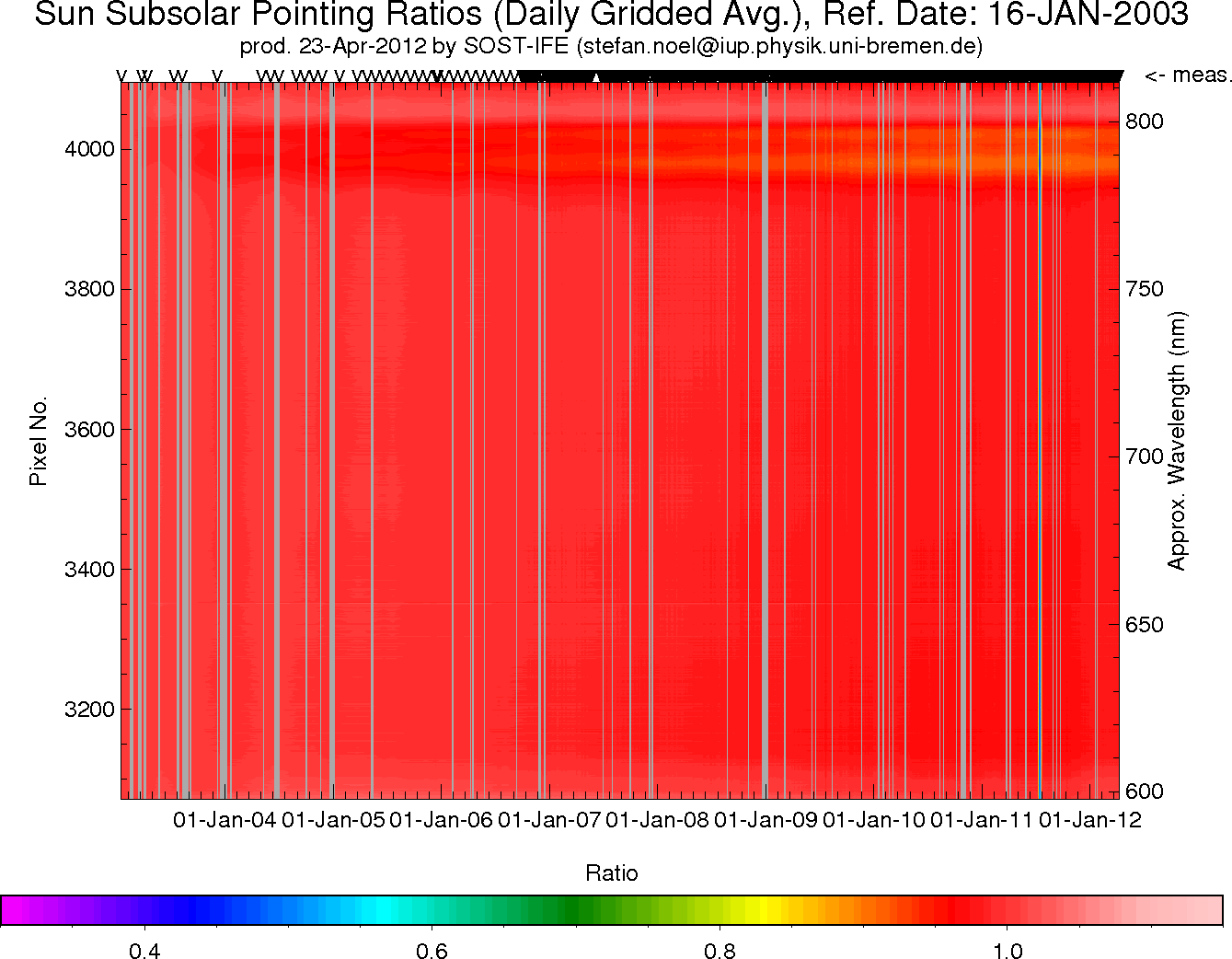Click the '1.0' colorbar tick label
This screenshot has width=1232, height=959.
click(x=1008, y=951)
